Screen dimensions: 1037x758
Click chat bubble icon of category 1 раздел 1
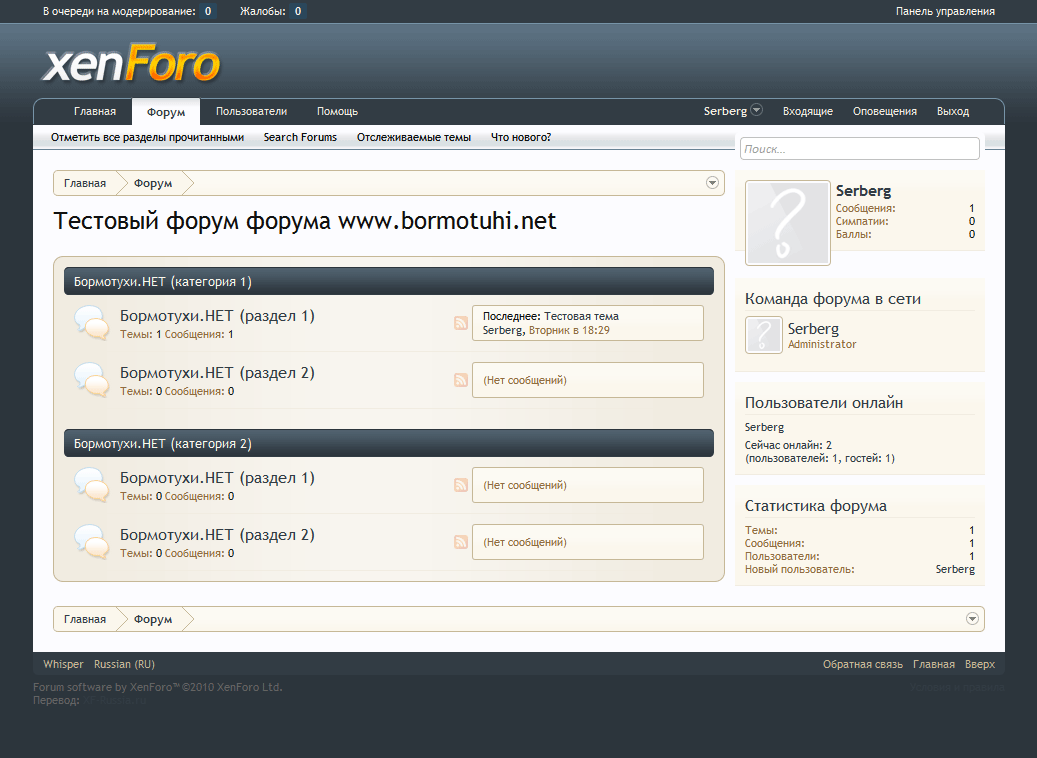click(x=91, y=323)
